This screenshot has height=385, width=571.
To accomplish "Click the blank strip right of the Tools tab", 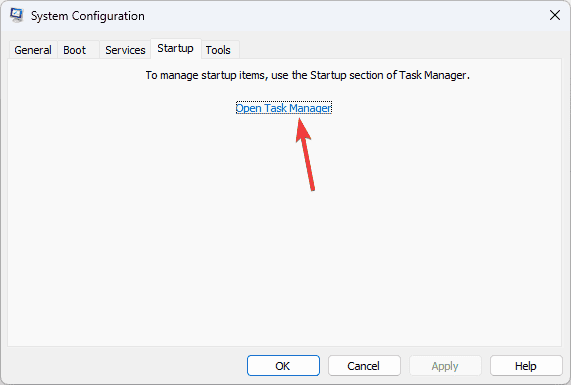I will click(401, 49).
